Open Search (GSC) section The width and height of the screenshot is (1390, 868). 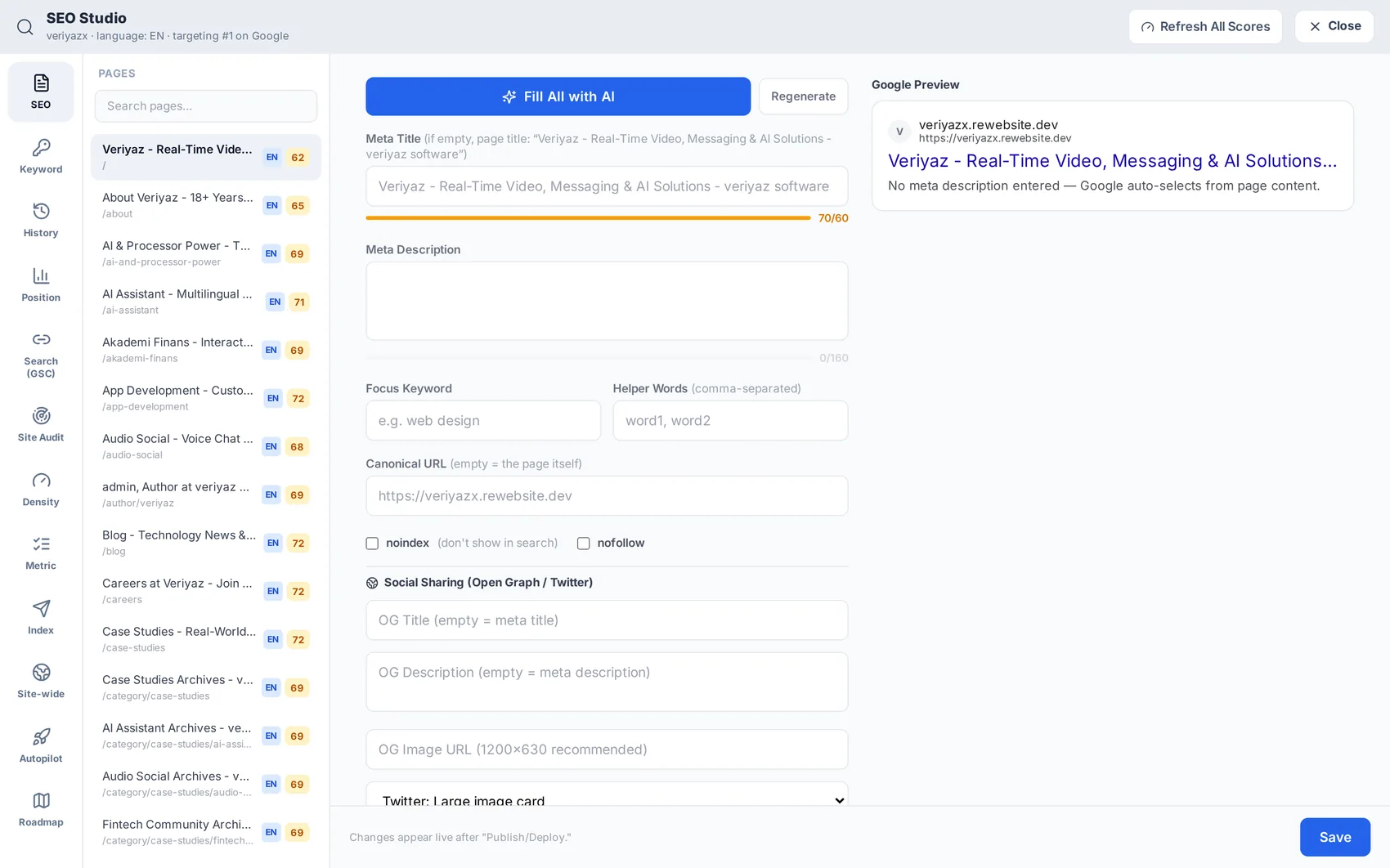pyautogui.click(x=41, y=355)
